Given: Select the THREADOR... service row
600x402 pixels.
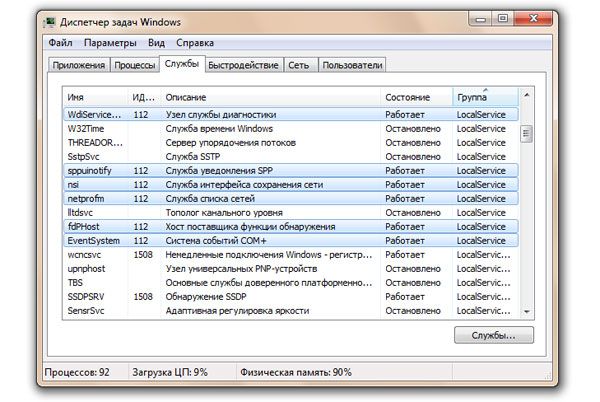Looking at the screenshot, I should 291,143.
